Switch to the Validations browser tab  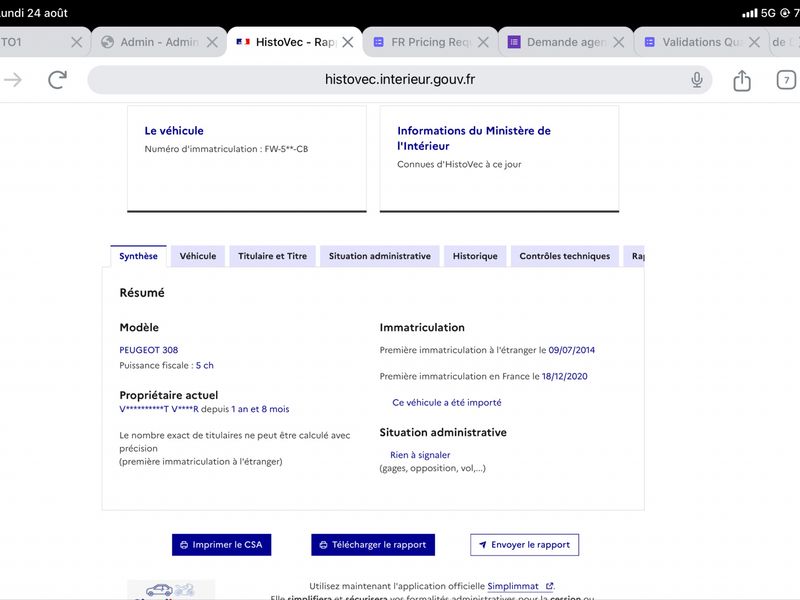coord(702,42)
